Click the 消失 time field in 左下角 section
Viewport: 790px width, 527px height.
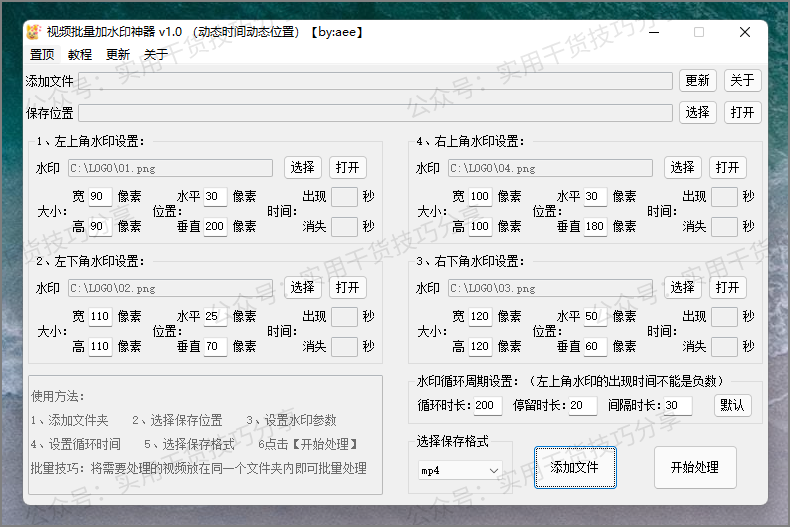point(344,347)
